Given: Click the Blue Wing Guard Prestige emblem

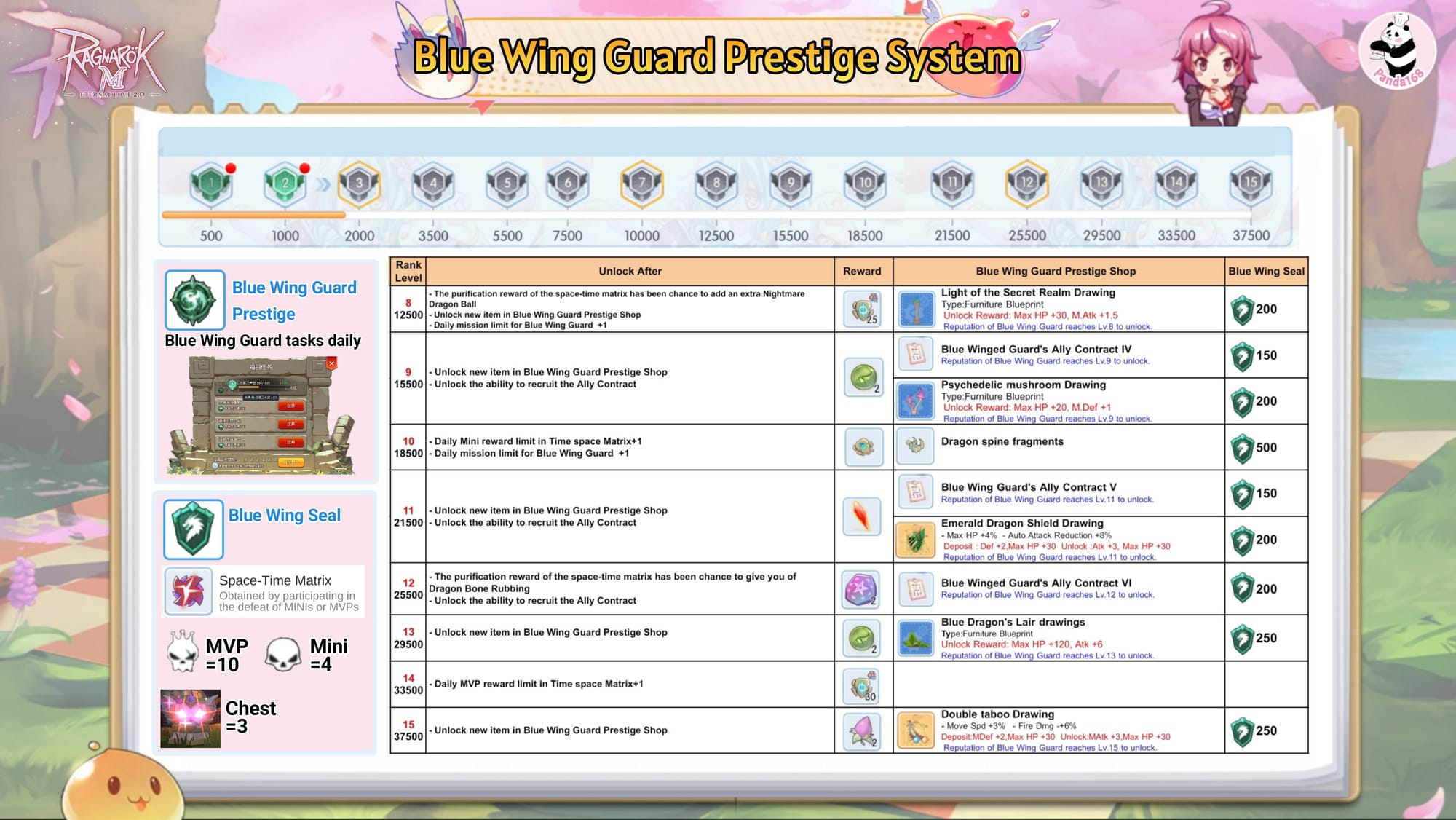Looking at the screenshot, I should point(194,300).
